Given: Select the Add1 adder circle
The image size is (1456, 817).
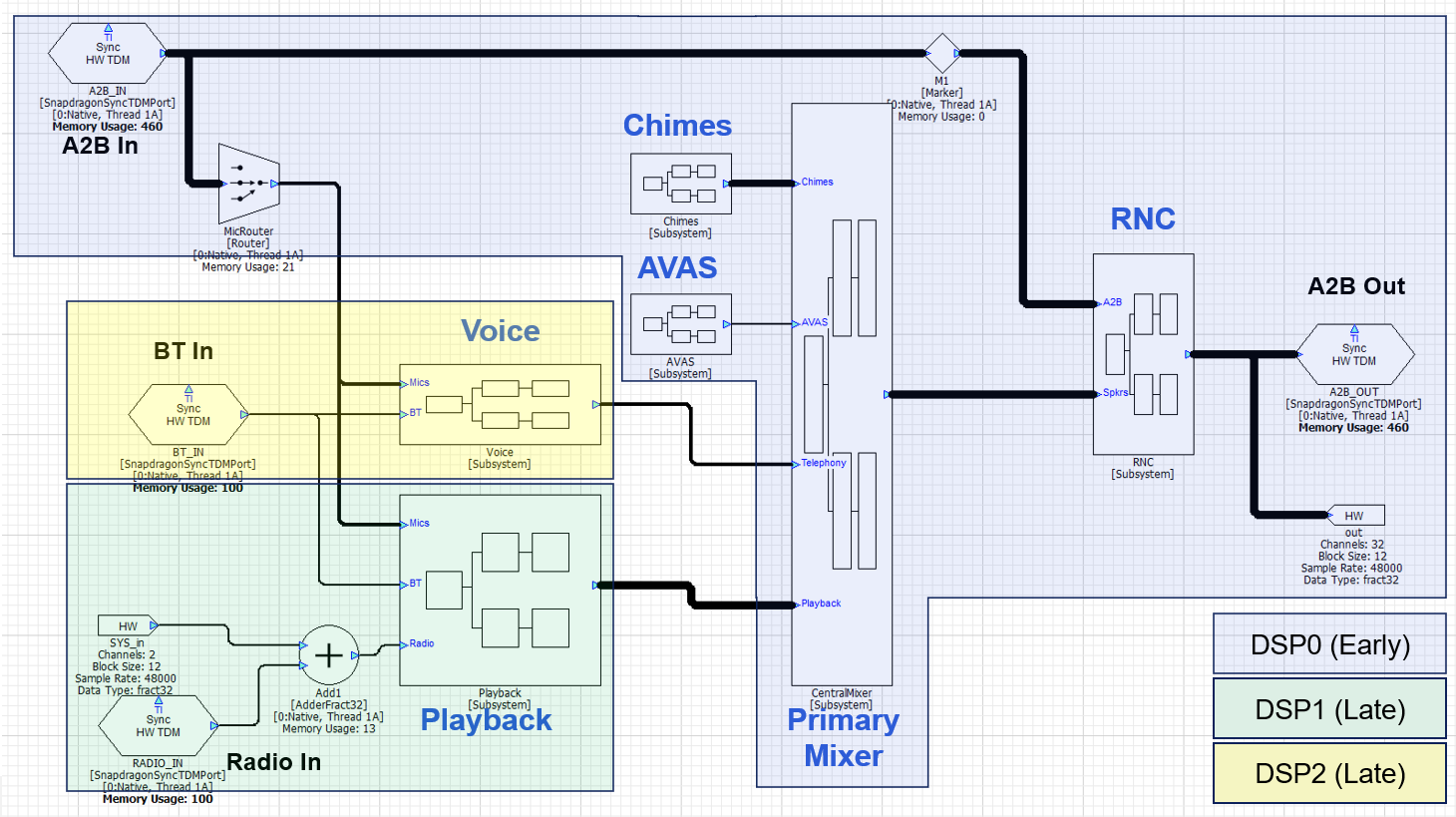Looking at the screenshot, I should tap(329, 655).
